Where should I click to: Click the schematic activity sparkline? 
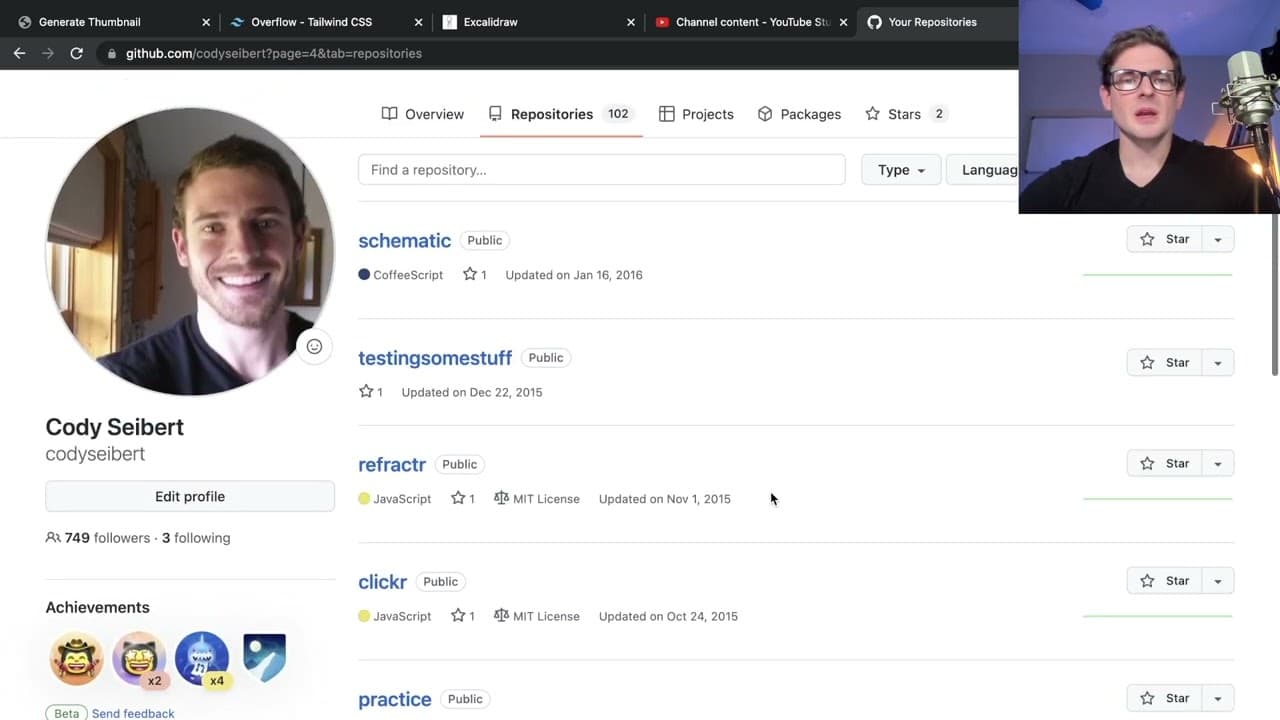pyautogui.click(x=1157, y=274)
